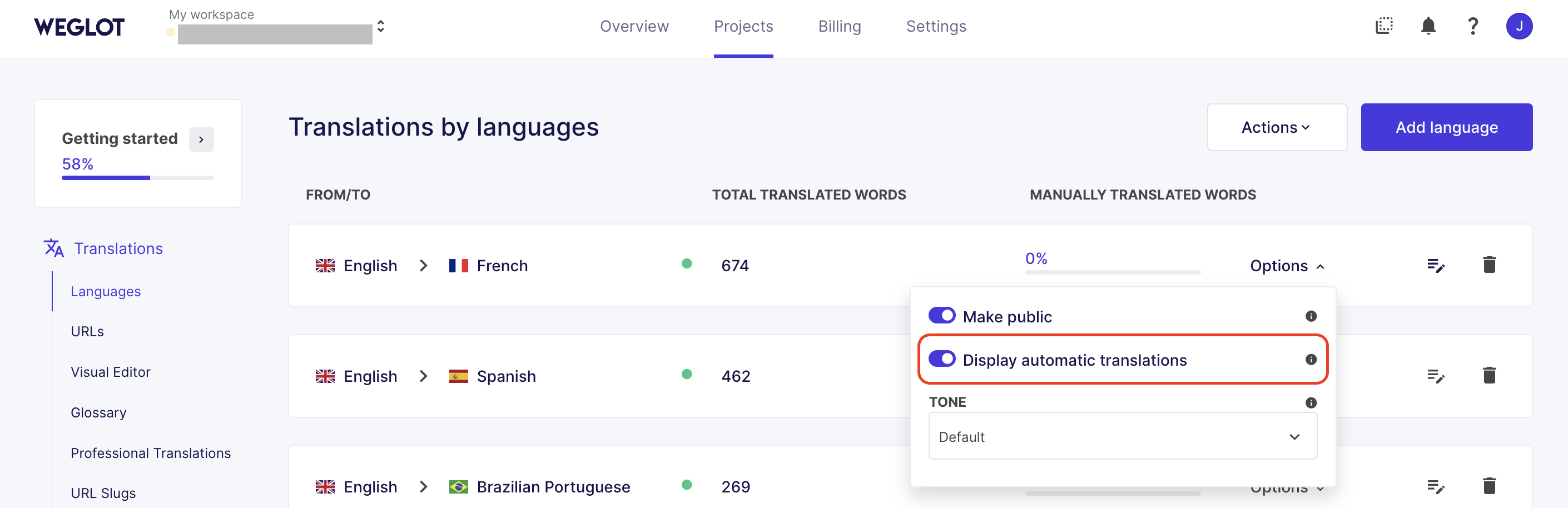Open Professional Translations
This screenshot has width=1568, height=508.
coord(150,453)
